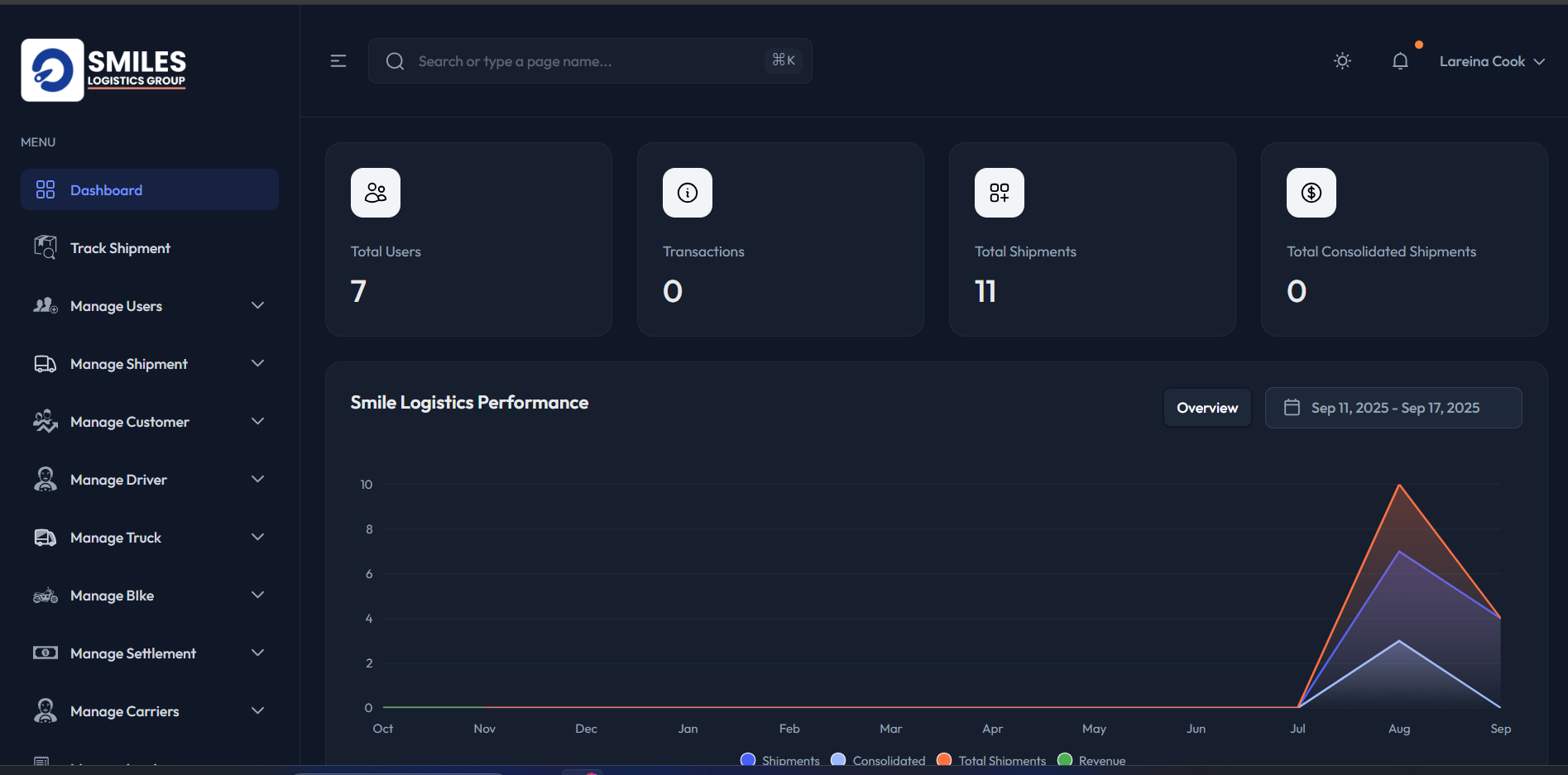Open the Sep 11 - Sep 17 date picker
Viewport: 1568px width, 775px height.
point(1394,408)
